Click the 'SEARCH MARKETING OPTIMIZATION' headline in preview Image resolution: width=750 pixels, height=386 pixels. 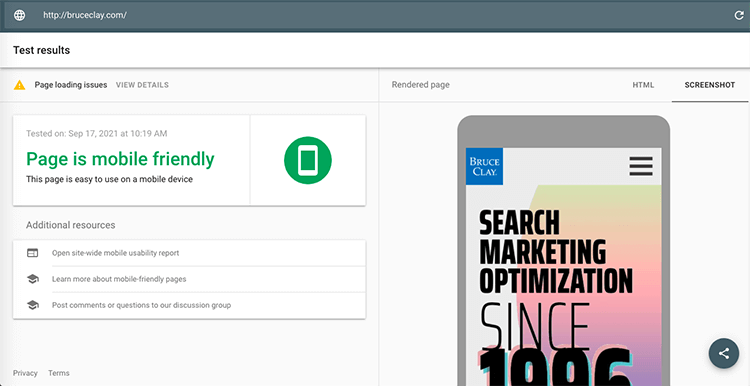click(x=556, y=252)
